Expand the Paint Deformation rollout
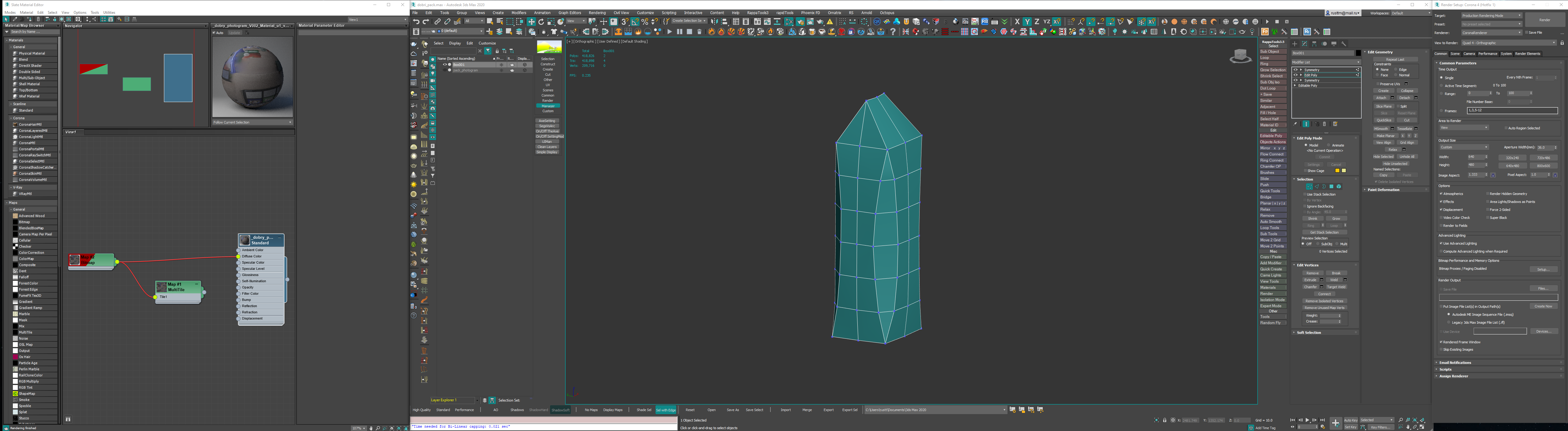Image resolution: width=1568 pixels, height=431 pixels. [1384, 189]
